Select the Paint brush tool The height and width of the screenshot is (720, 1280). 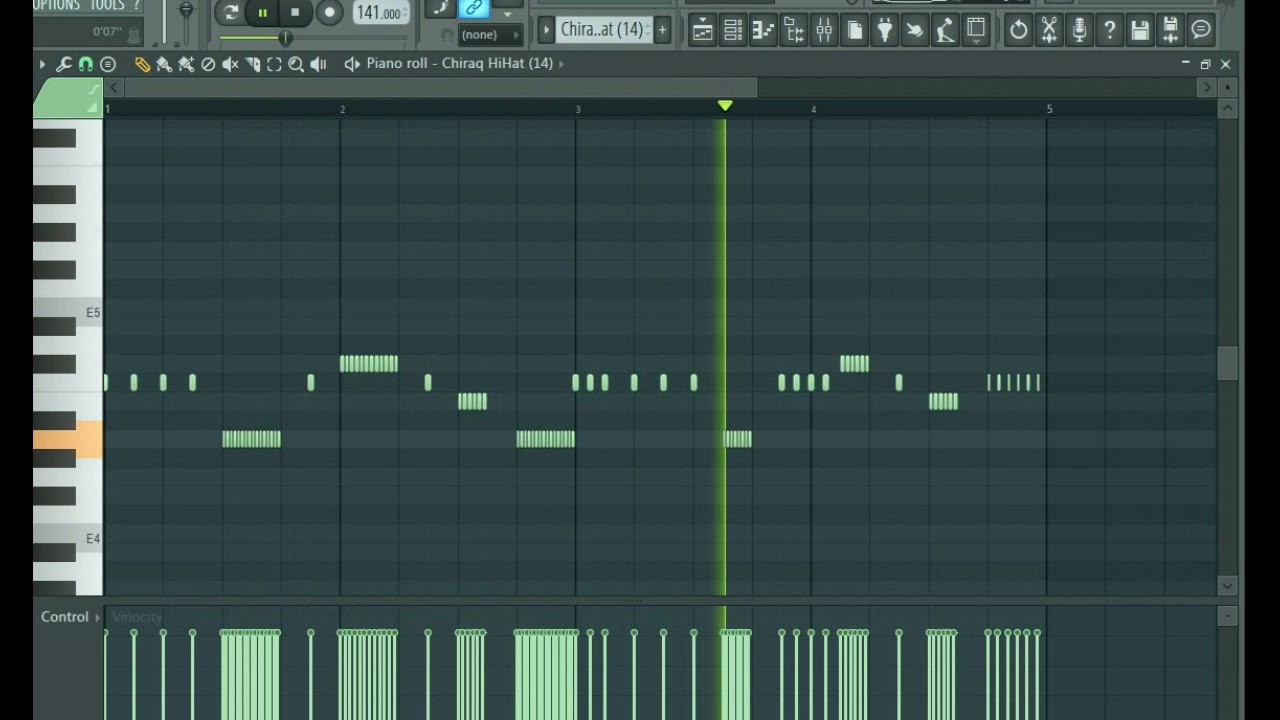pos(164,64)
